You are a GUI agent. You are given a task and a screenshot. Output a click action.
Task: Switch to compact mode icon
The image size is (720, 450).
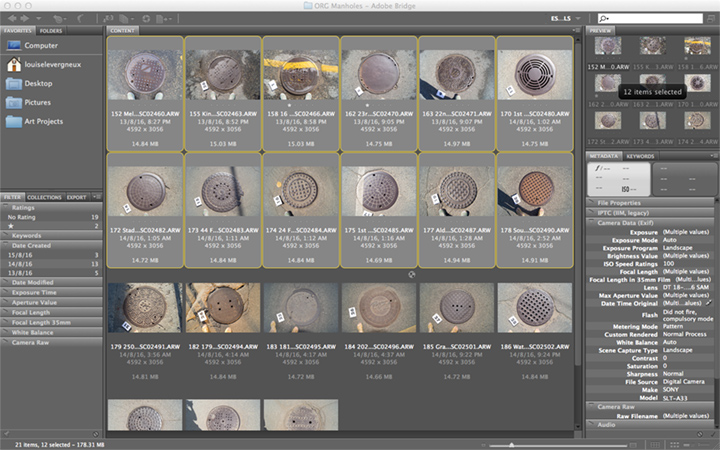711,18
